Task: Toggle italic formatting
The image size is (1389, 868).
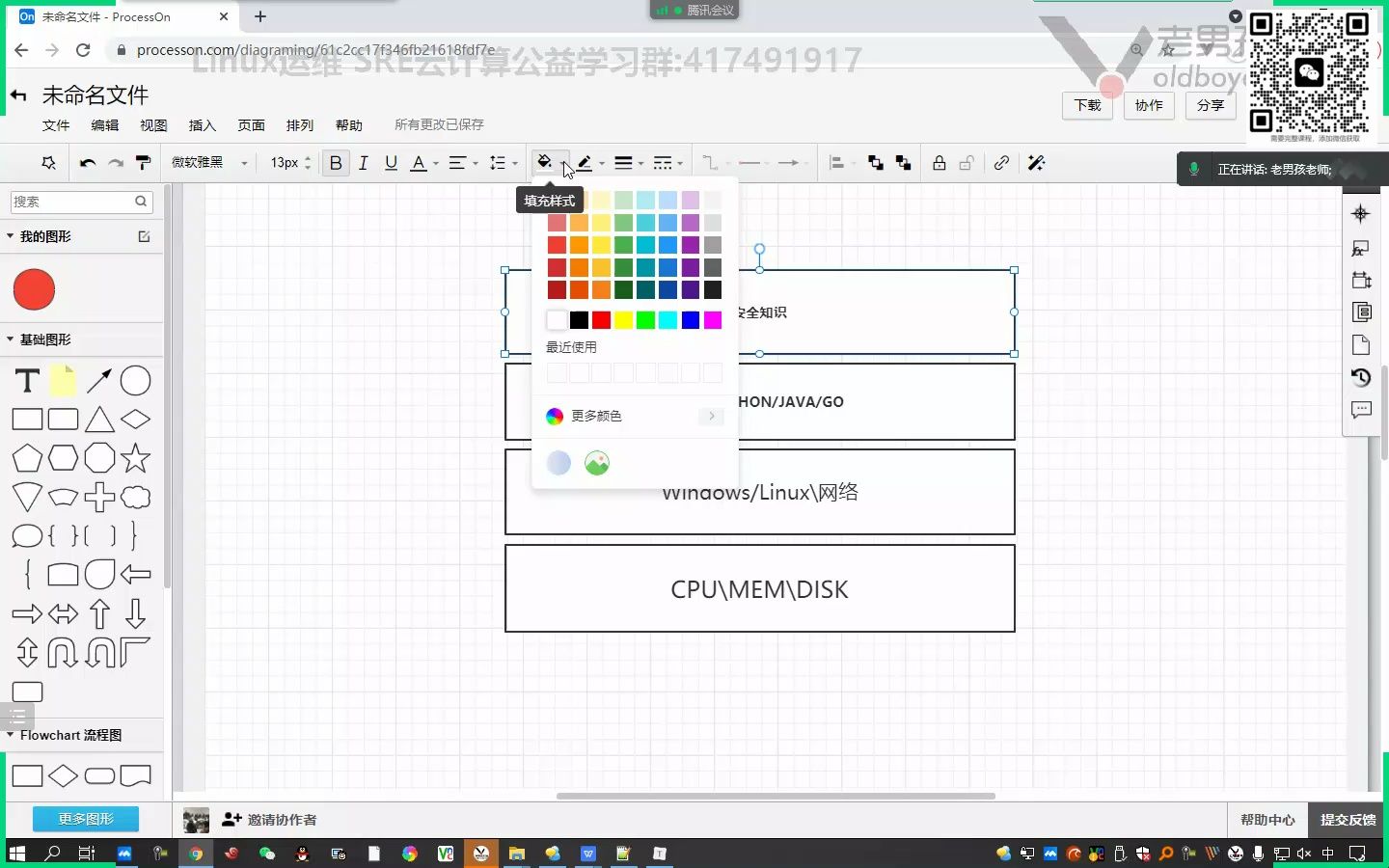Action: pos(364,163)
